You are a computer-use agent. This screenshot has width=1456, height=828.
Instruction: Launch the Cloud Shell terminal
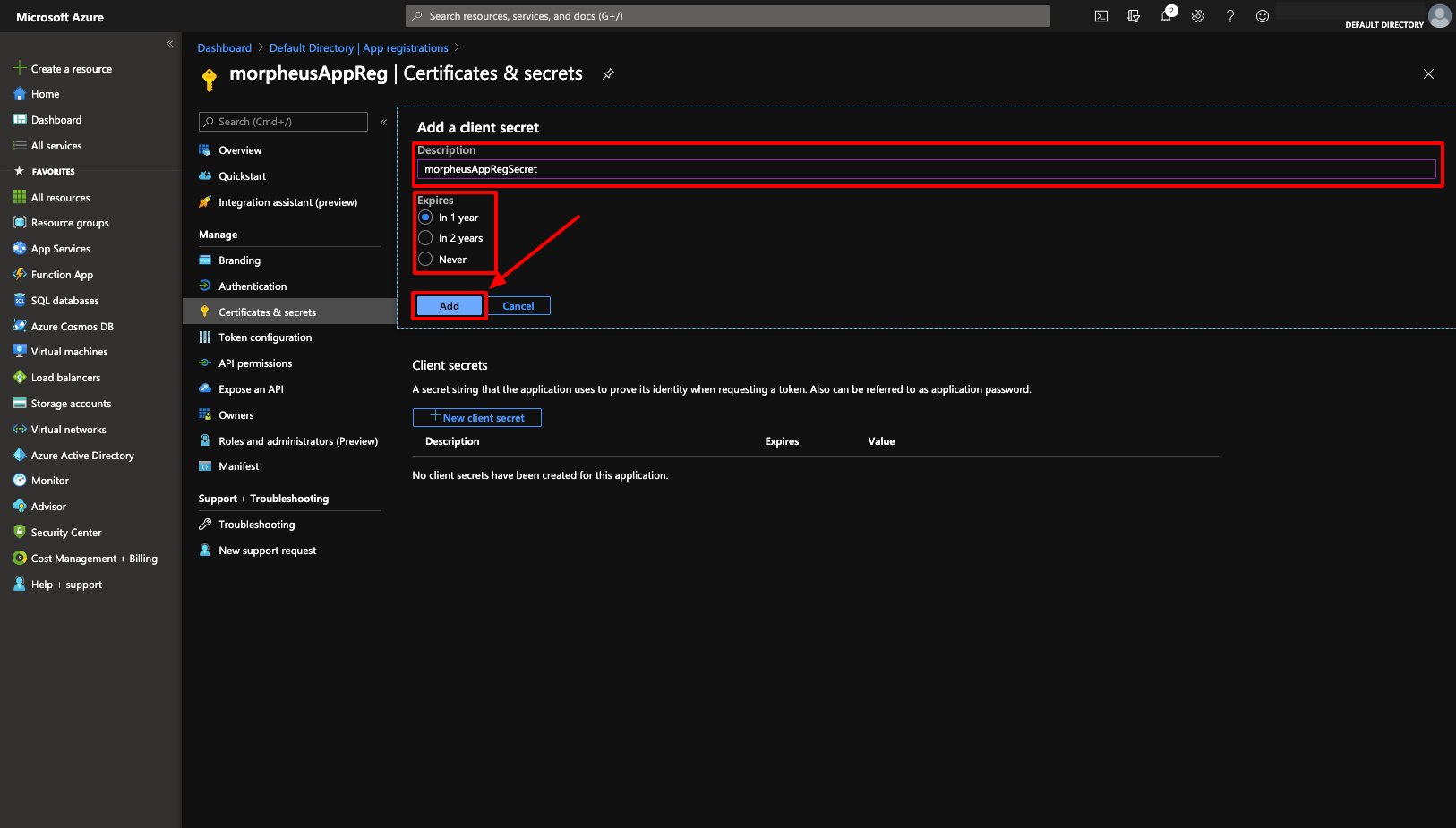[x=1101, y=15]
